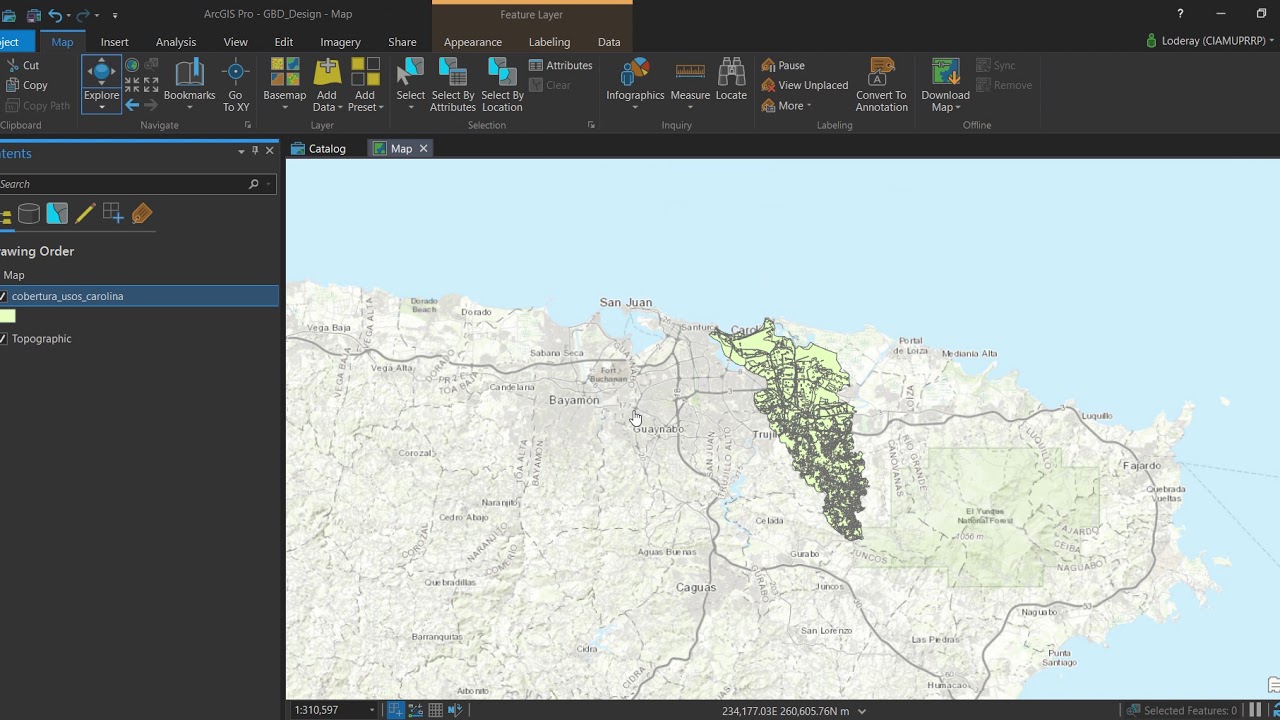
Task: Toggle snapping in the status bar
Action: coord(395,710)
